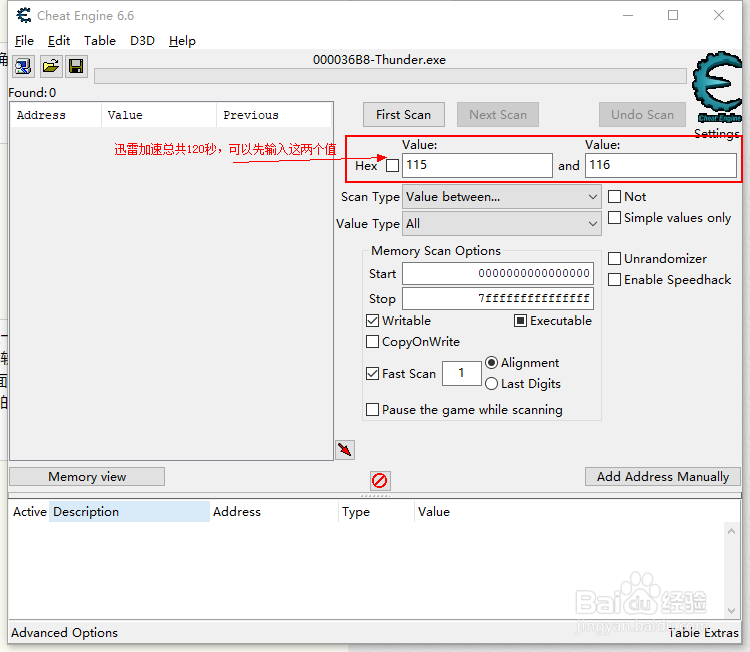
Task: Enable Simple values only checkbox
Action: point(614,218)
